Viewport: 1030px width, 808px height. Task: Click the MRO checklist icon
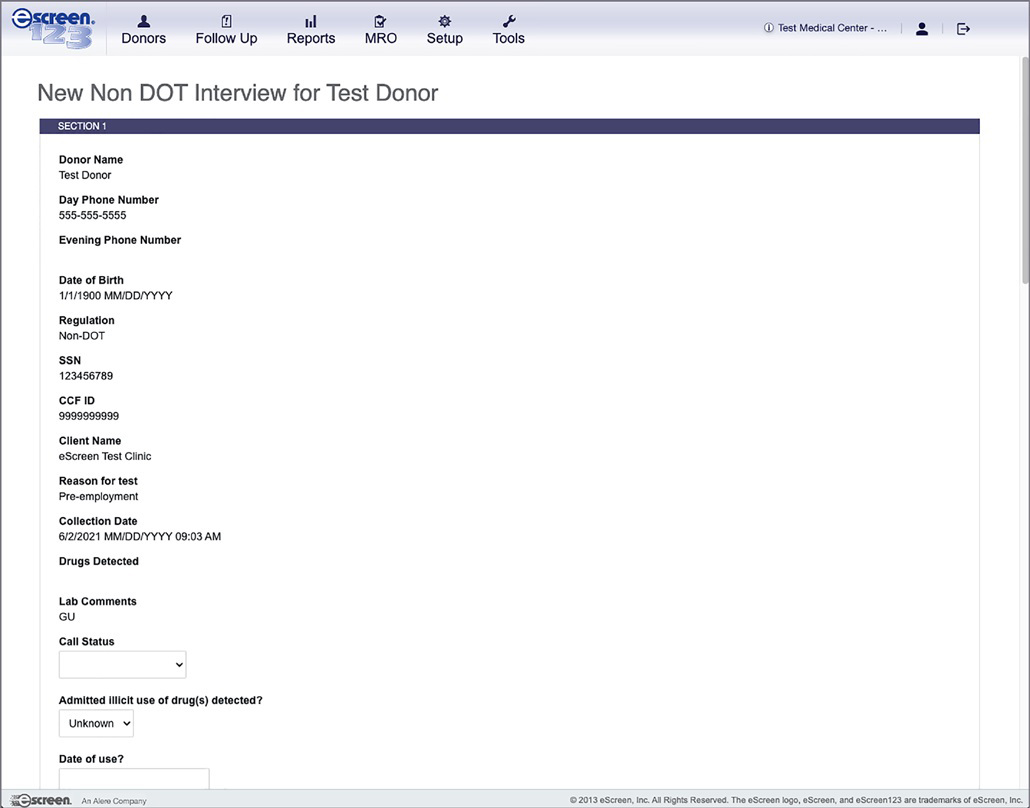380,21
